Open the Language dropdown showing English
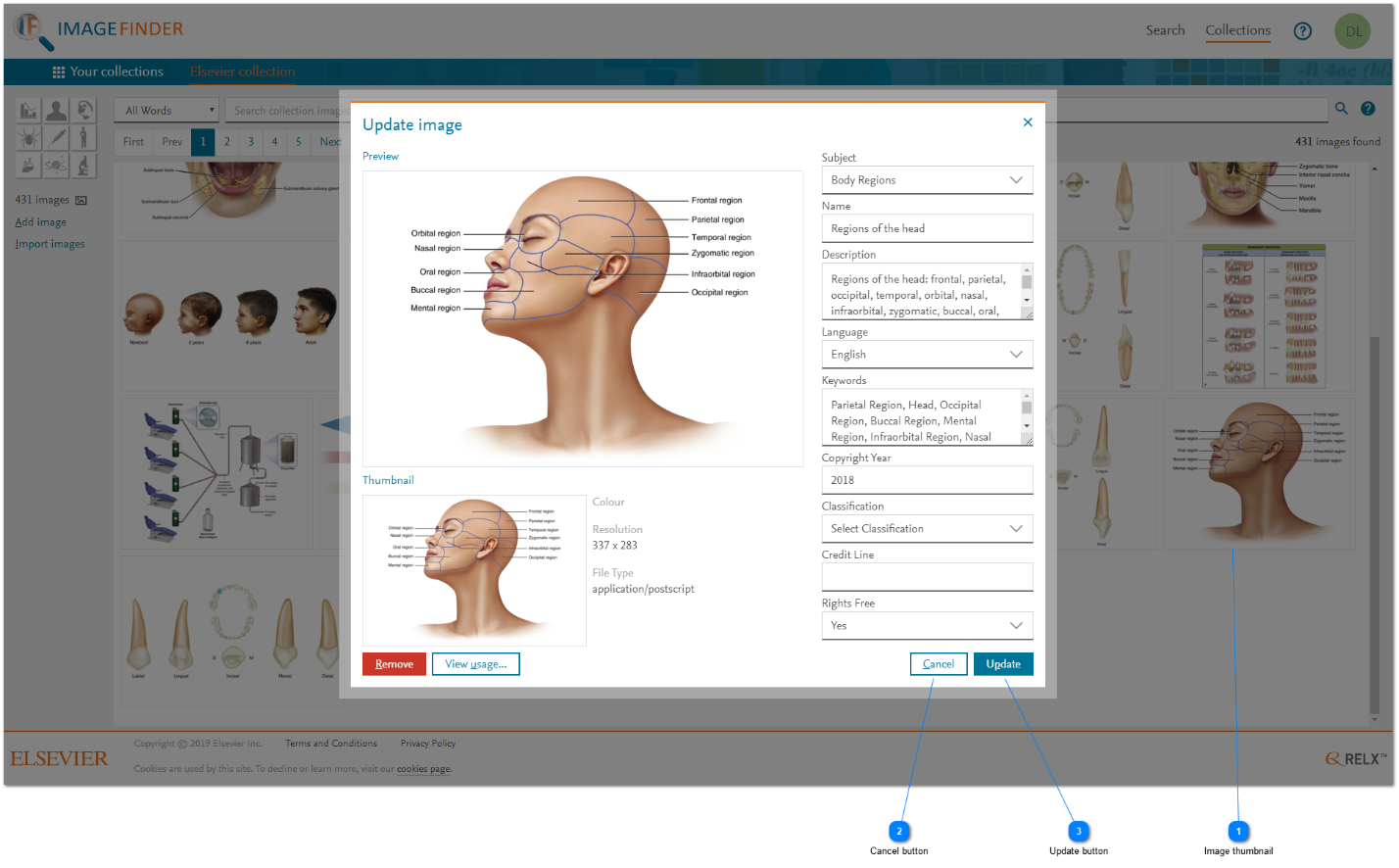This screenshot has width=1399, height=868. pyautogui.click(x=927, y=355)
